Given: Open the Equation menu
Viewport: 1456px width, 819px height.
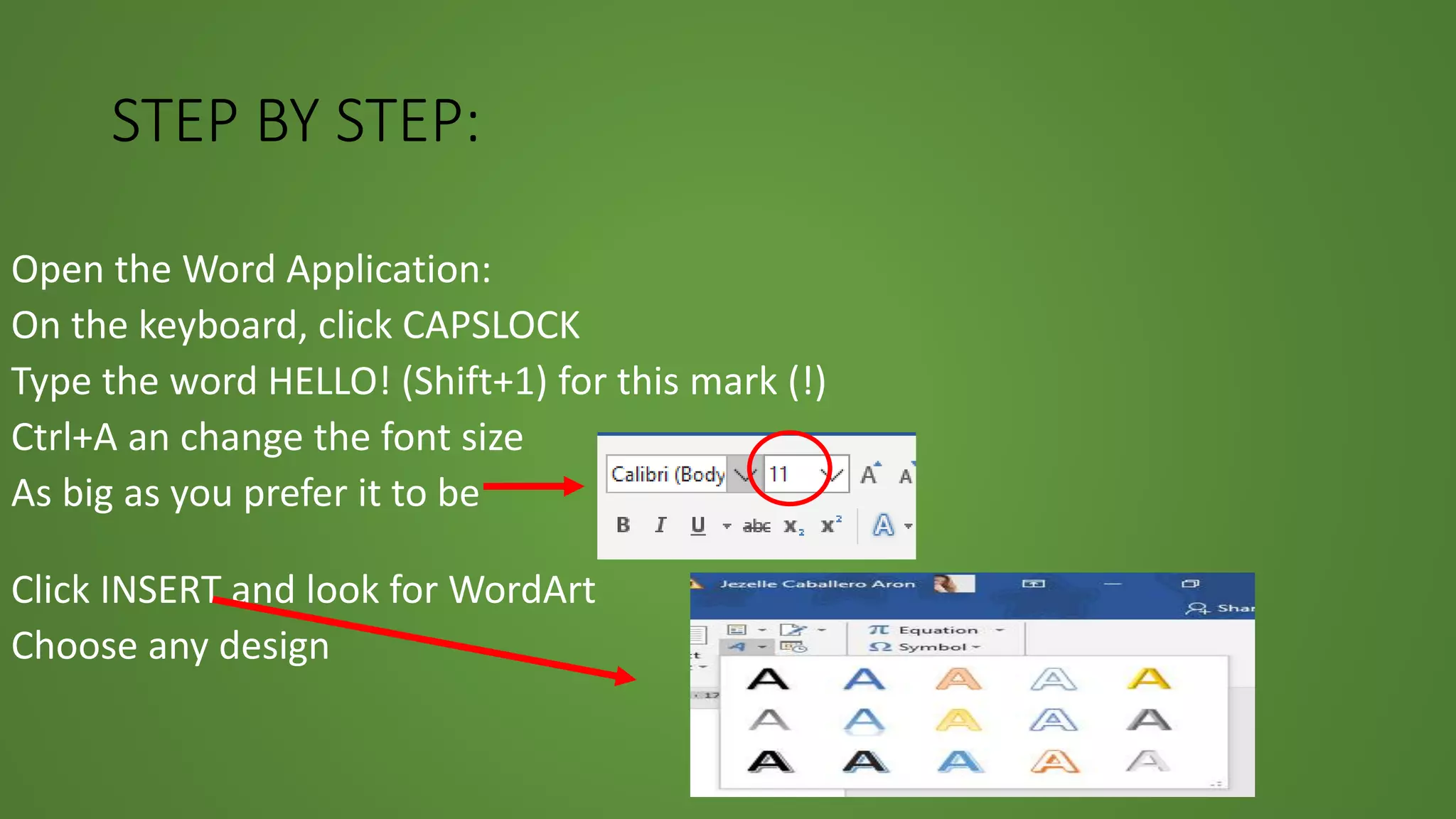Looking at the screenshot, I should (937, 630).
